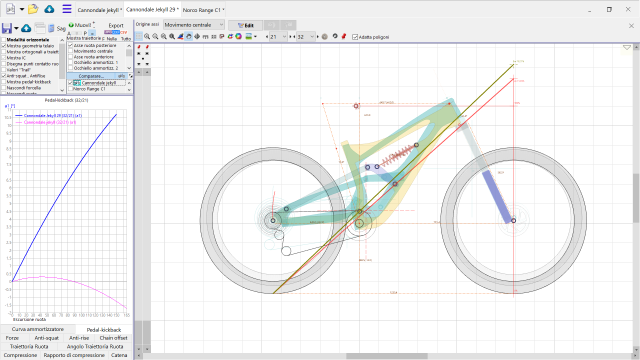Image resolution: width=640 pixels, height=360 pixels.
Task: Enable Movimento centrale trajectory checkbox
Action: coord(71,51)
